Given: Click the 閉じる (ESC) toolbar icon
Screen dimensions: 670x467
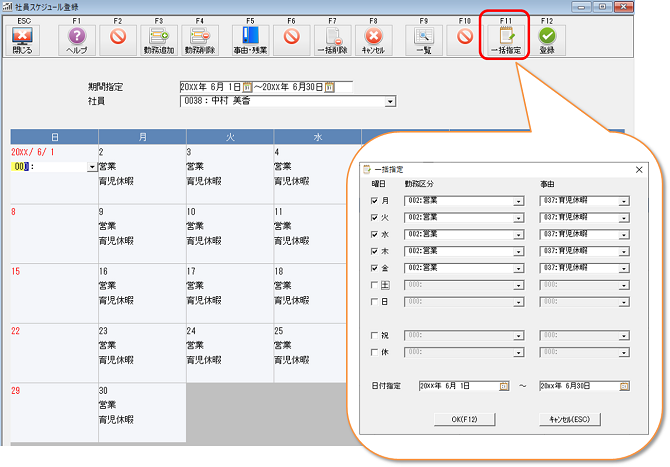Looking at the screenshot, I should pyautogui.click(x=22, y=40).
